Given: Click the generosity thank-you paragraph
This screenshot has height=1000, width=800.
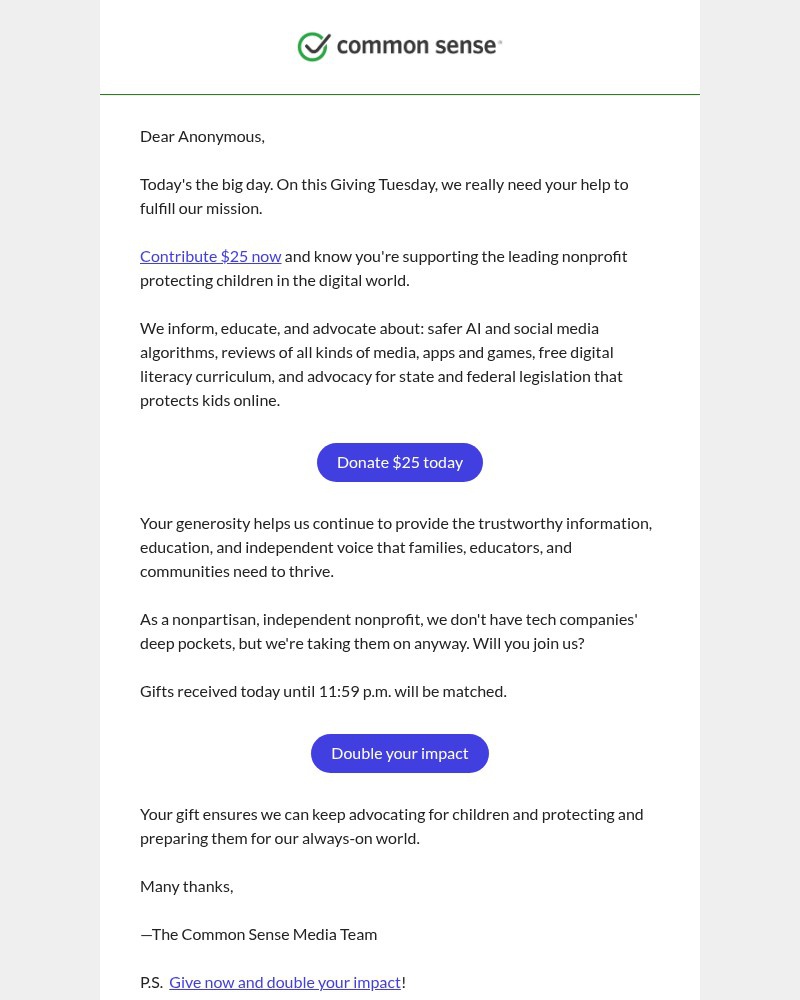Looking at the screenshot, I should pyautogui.click(x=396, y=546).
